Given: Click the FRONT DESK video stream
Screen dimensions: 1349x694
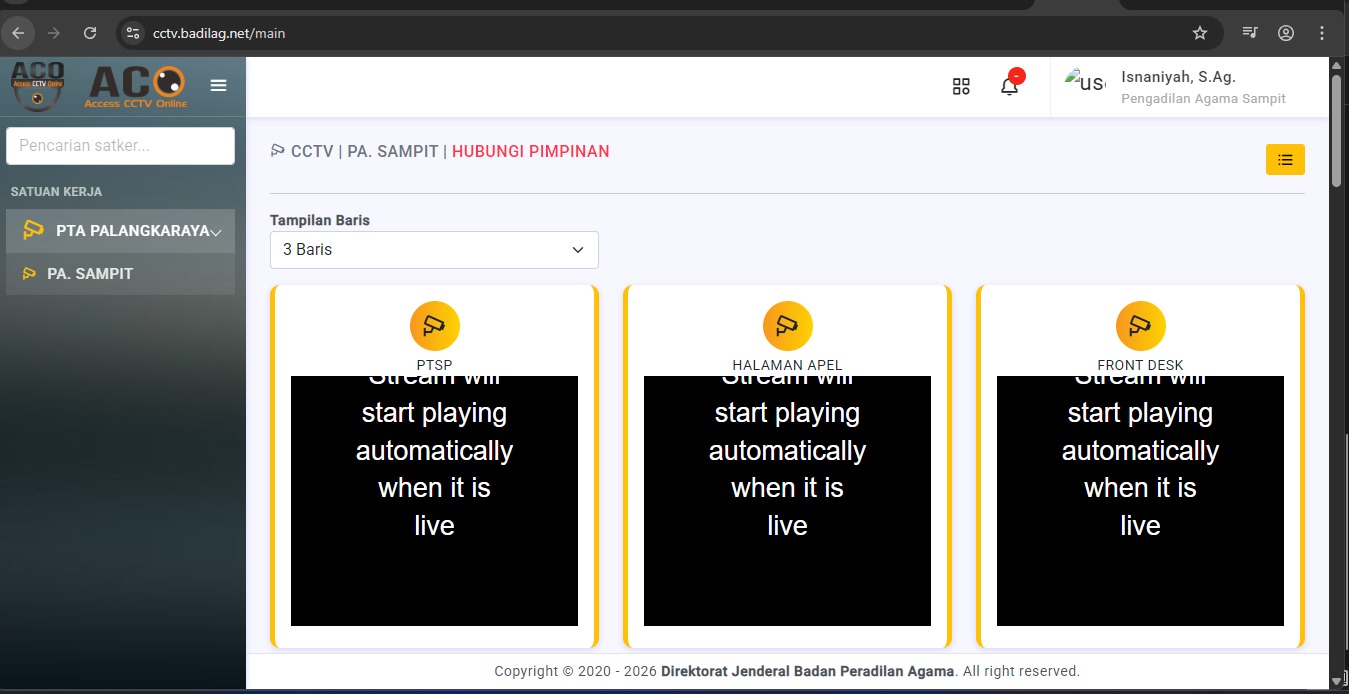Looking at the screenshot, I should (x=1140, y=501).
